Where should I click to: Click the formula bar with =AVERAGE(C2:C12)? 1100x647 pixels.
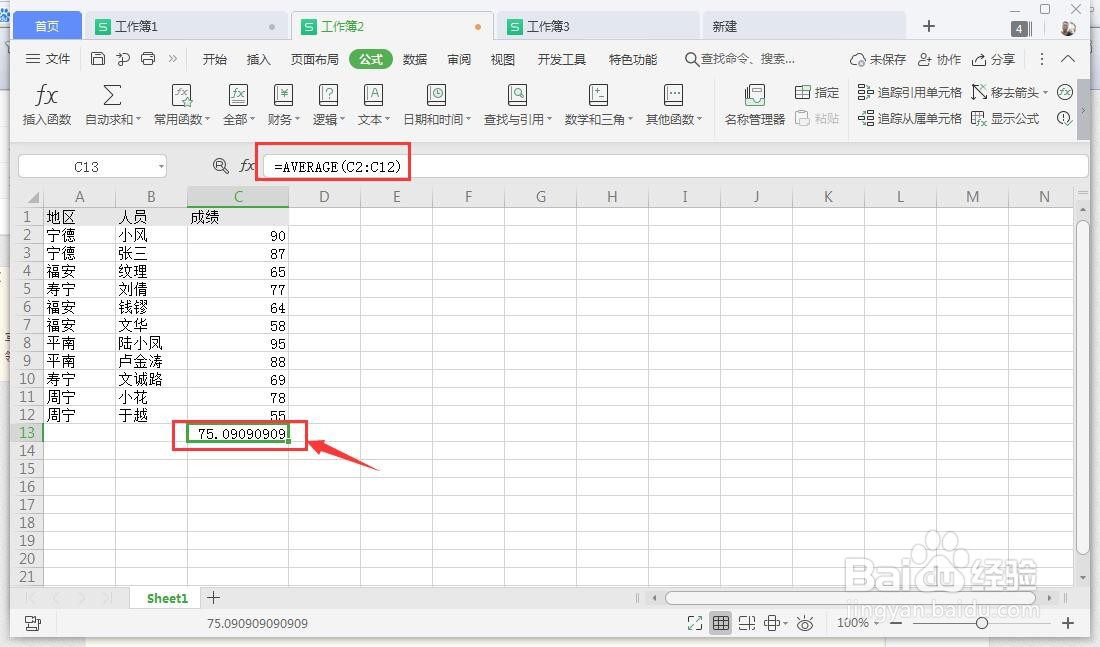(x=673, y=166)
